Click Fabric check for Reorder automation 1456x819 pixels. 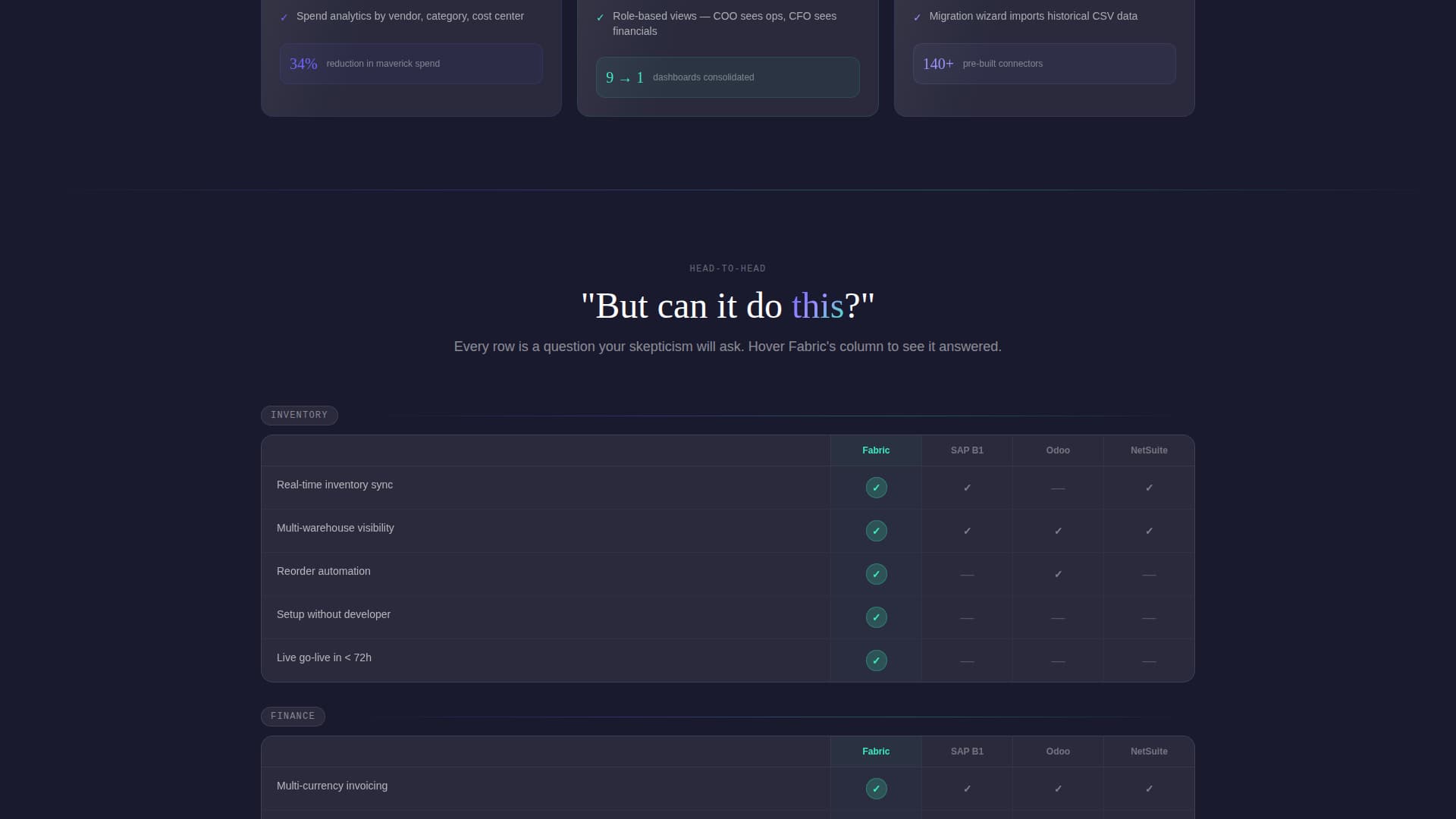876,574
